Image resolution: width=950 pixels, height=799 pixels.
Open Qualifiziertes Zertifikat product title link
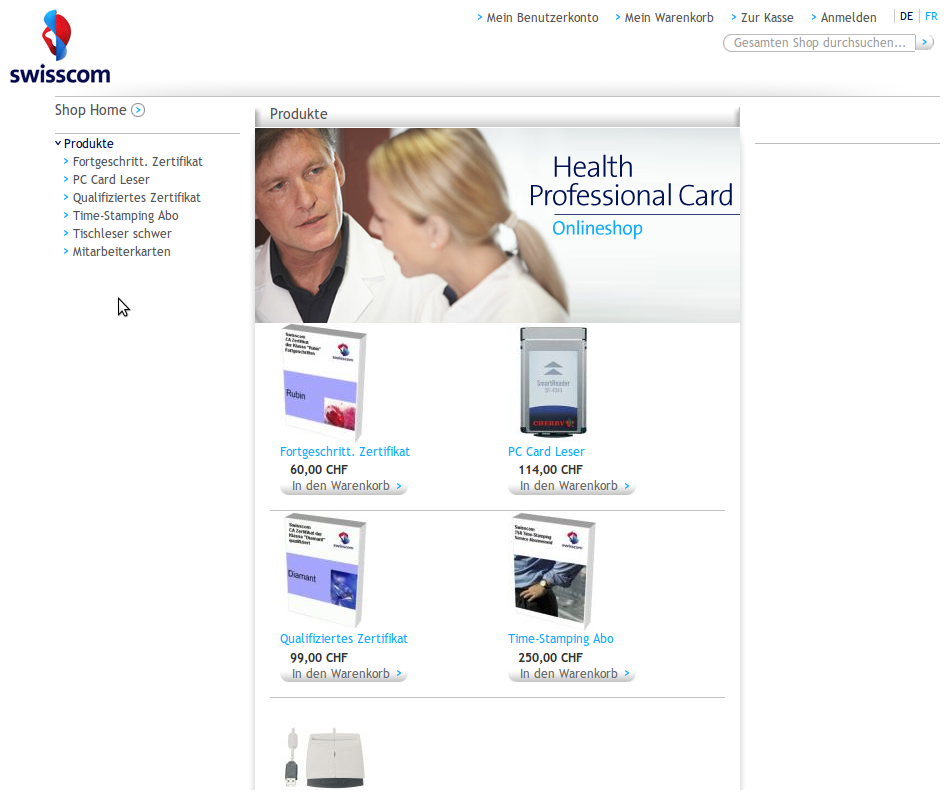click(344, 639)
